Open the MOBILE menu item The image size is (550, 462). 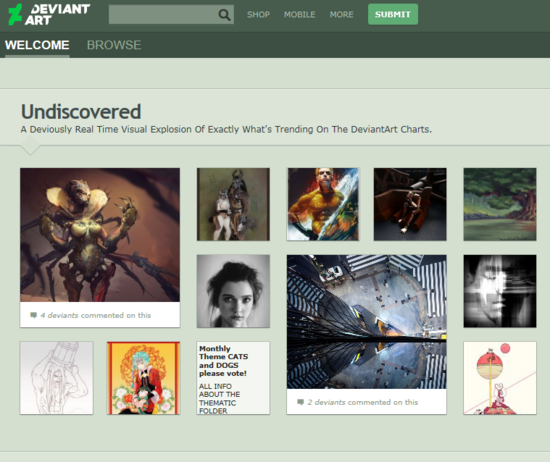pyautogui.click(x=300, y=15)
